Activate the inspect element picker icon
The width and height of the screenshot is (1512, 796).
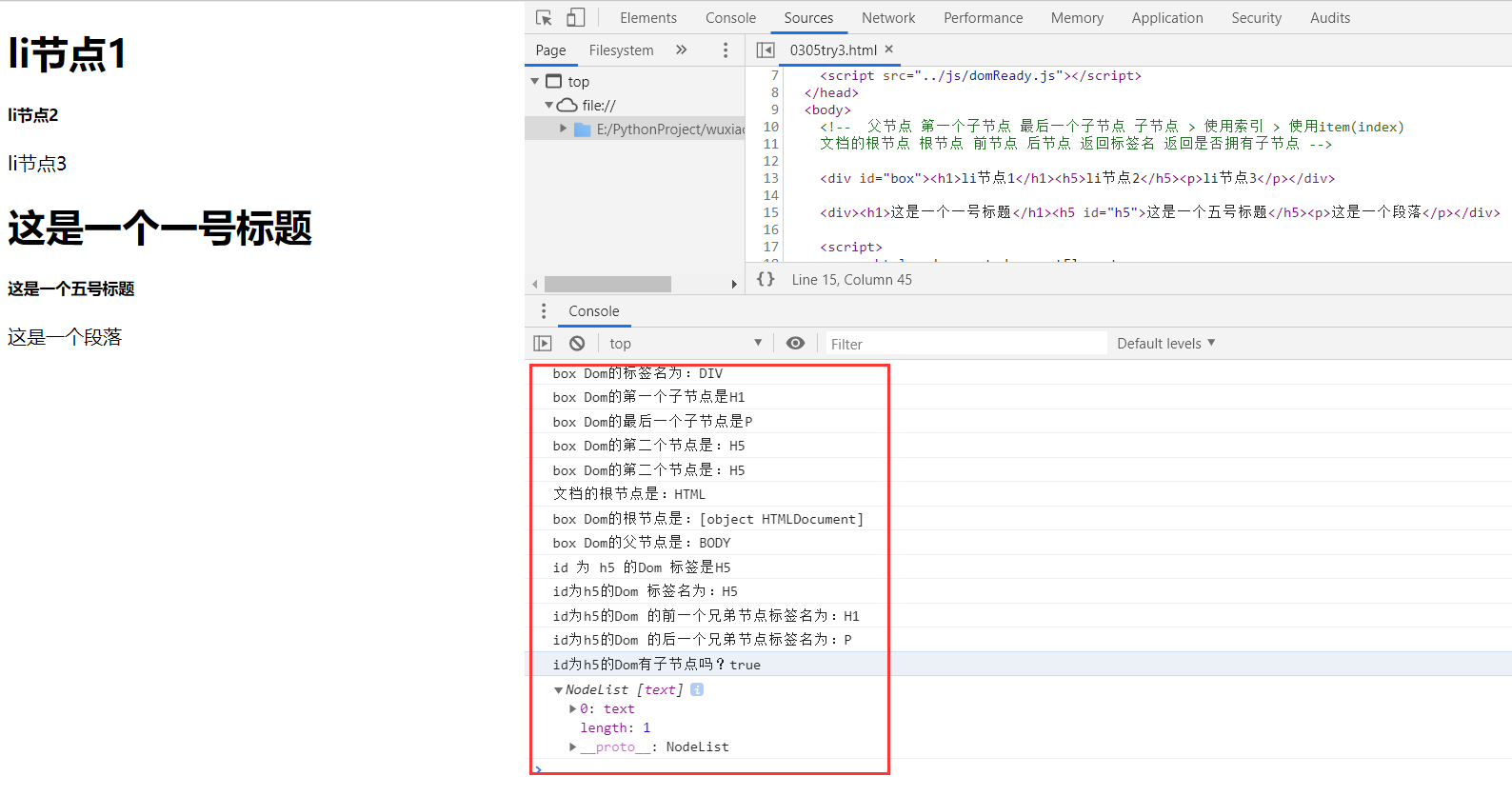click(544, 18)
